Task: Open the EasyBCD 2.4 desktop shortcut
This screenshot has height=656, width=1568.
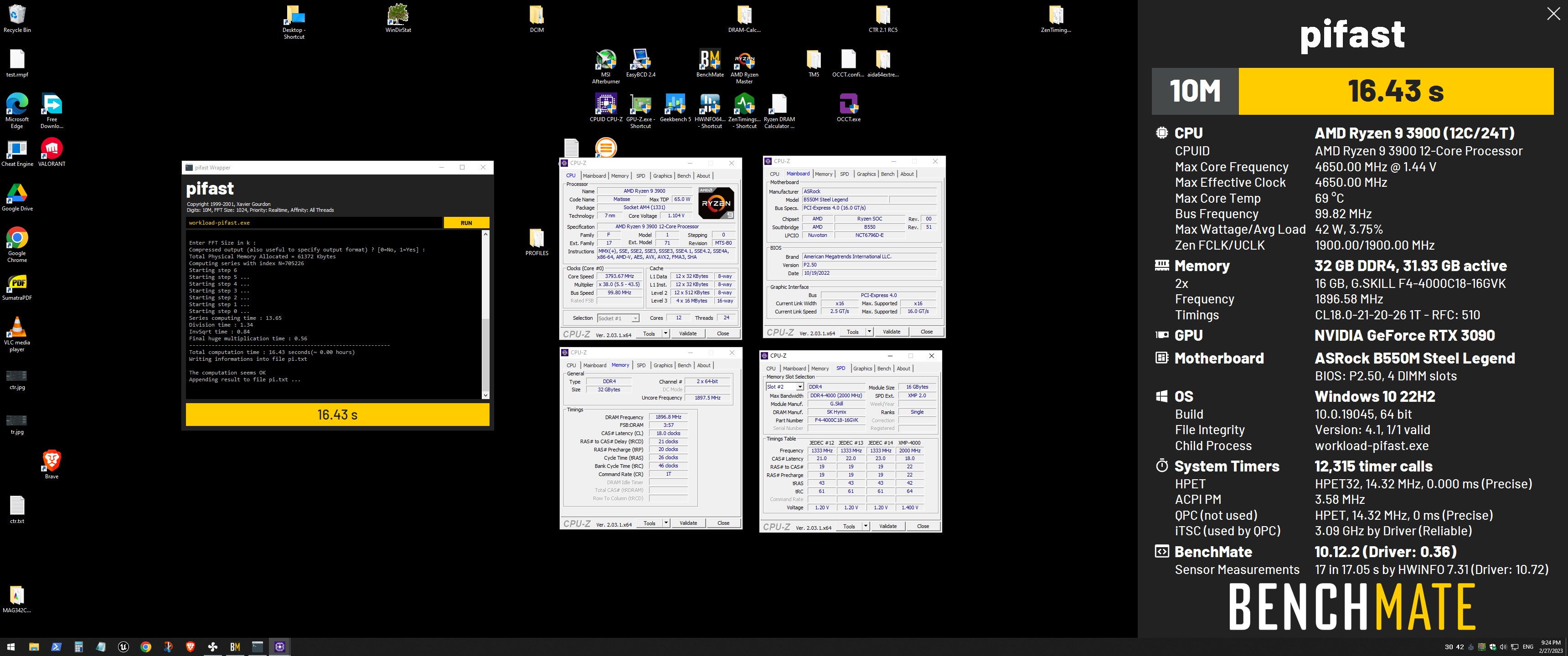Action: coord(640,63)
